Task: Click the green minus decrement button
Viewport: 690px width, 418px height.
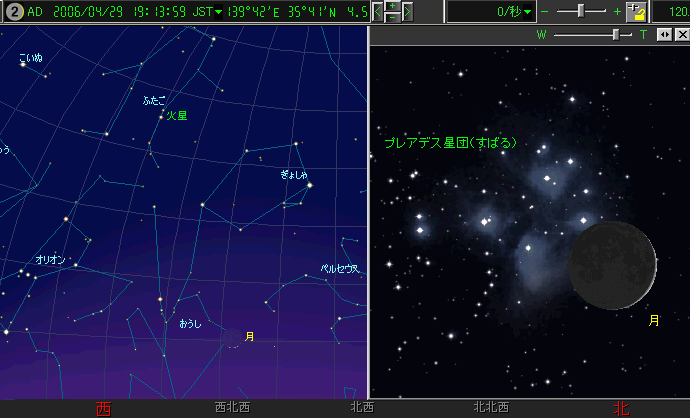Action: click(x=392, y=18)
